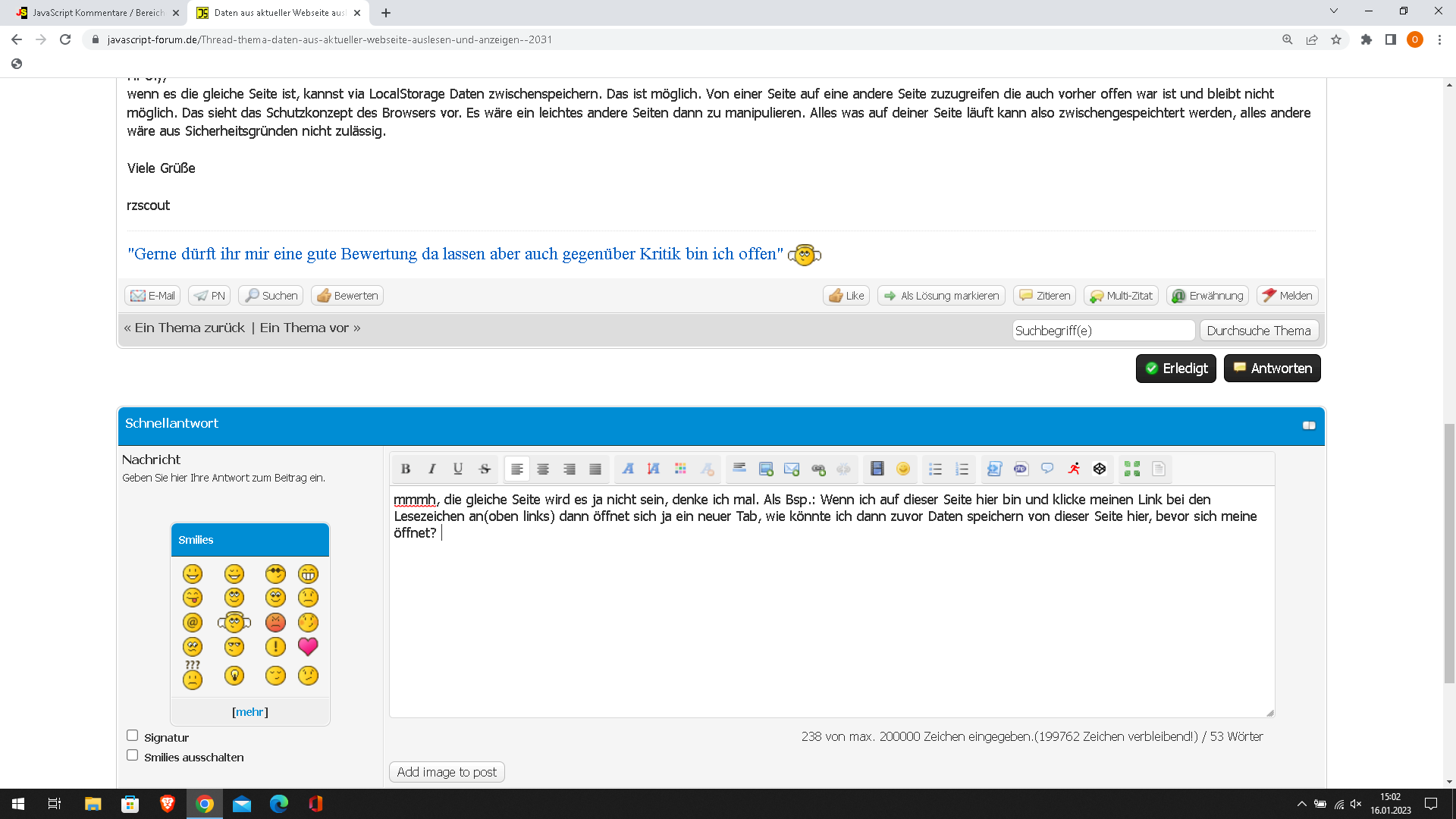Open the font name picker
1456x819 pixels.
(x=628, y=469)
